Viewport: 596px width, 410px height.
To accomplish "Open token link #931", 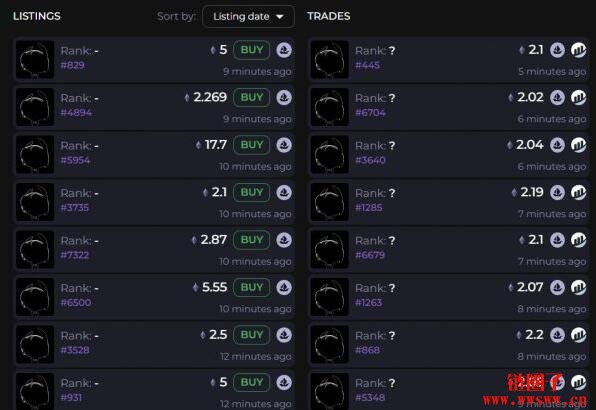I will 71,397.
